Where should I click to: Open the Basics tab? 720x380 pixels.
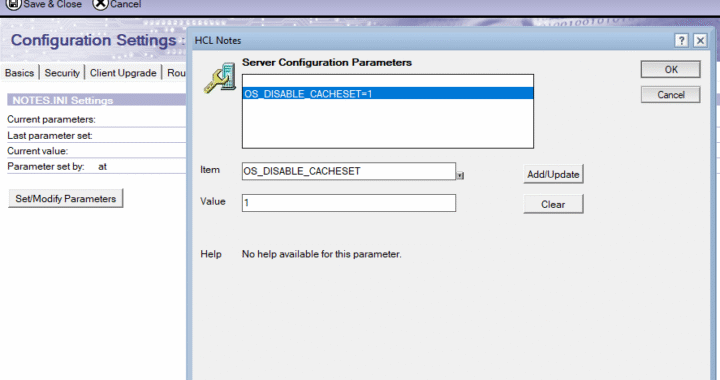click(19, 73)
